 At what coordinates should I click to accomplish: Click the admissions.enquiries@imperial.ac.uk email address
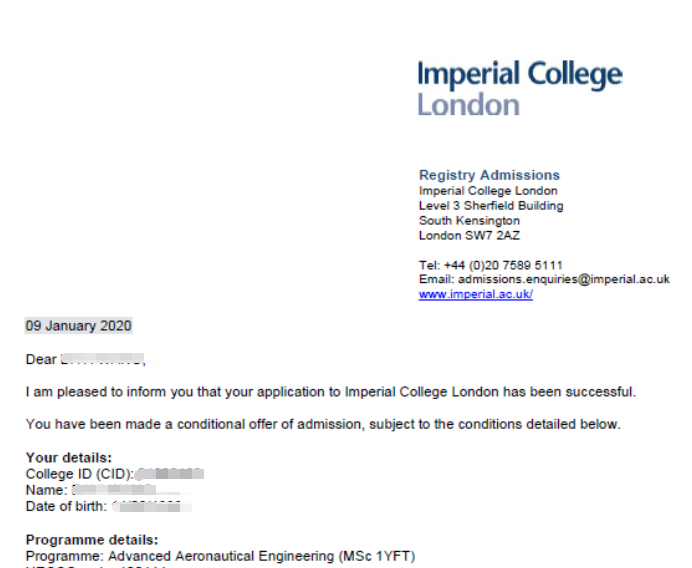[564, 279]
